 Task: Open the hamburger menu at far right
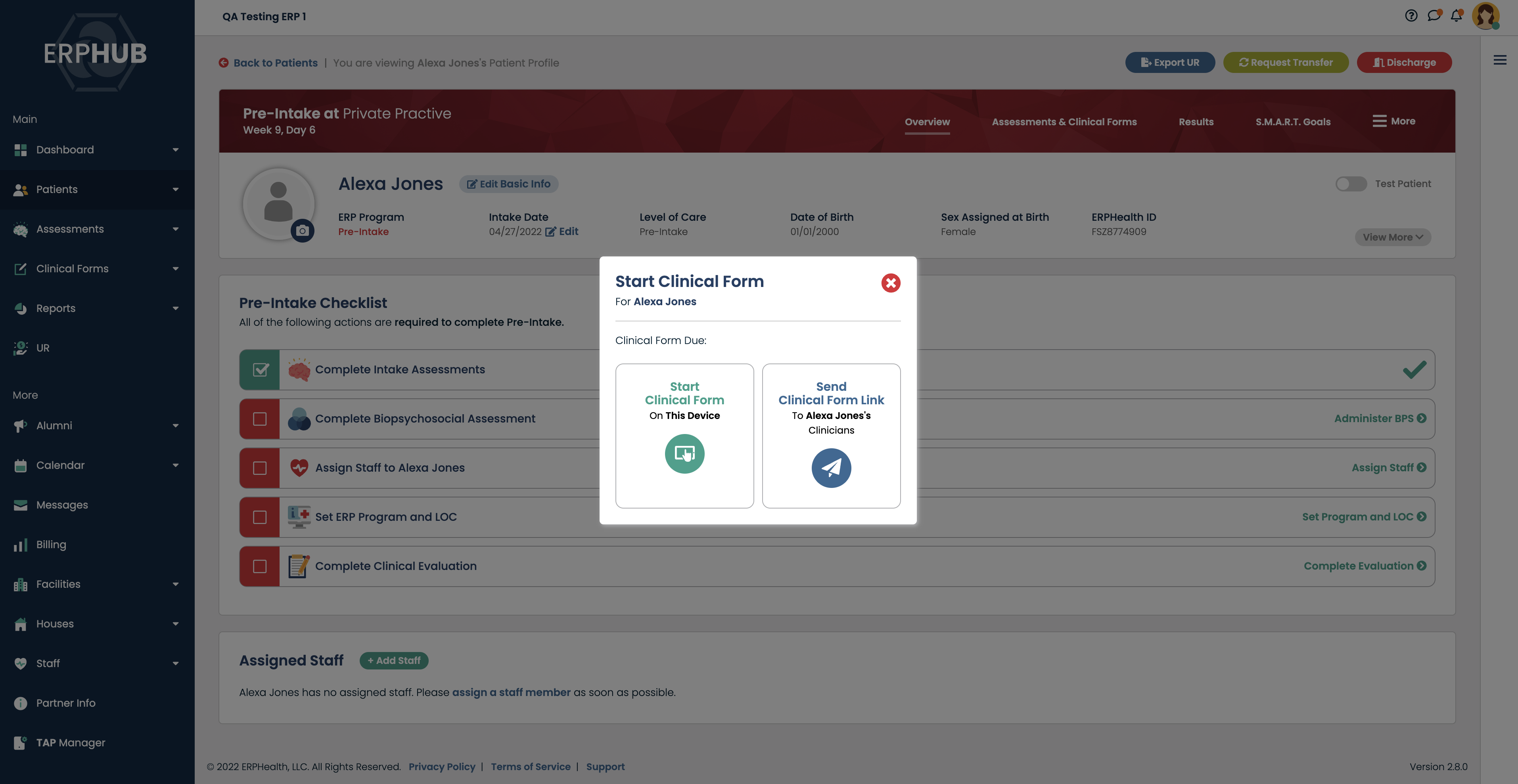click(x=1500, y=60)
